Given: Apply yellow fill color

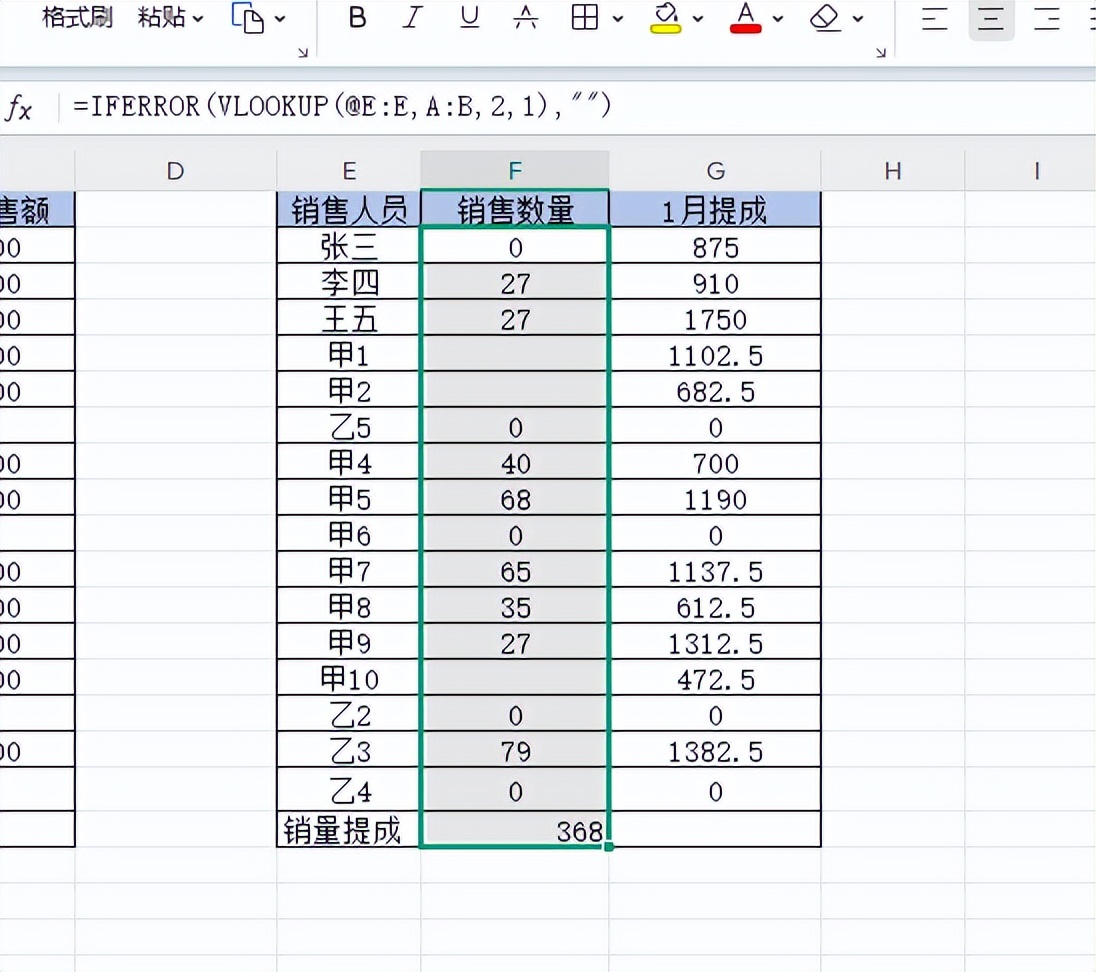Looking at the screenshot, I should coord(665,18).
